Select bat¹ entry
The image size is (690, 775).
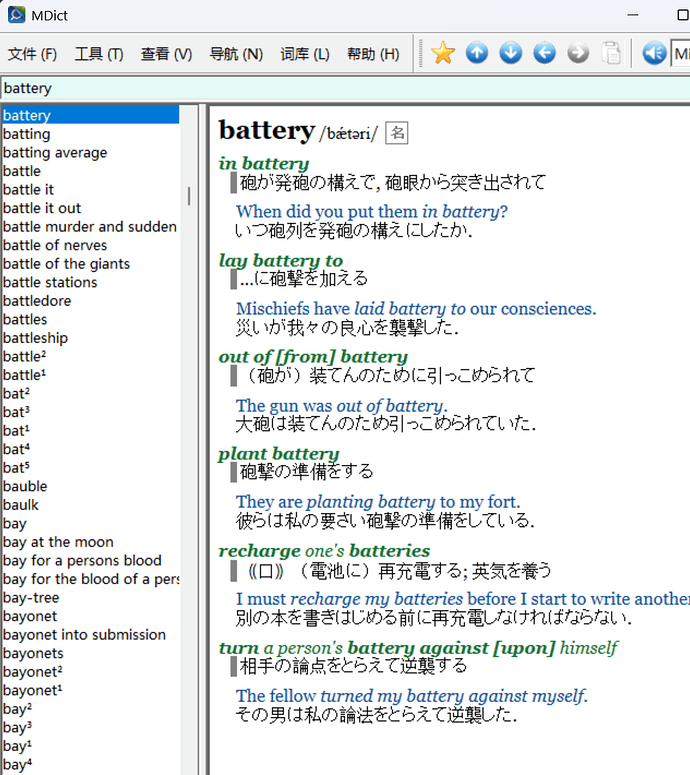tap(16, 431)
